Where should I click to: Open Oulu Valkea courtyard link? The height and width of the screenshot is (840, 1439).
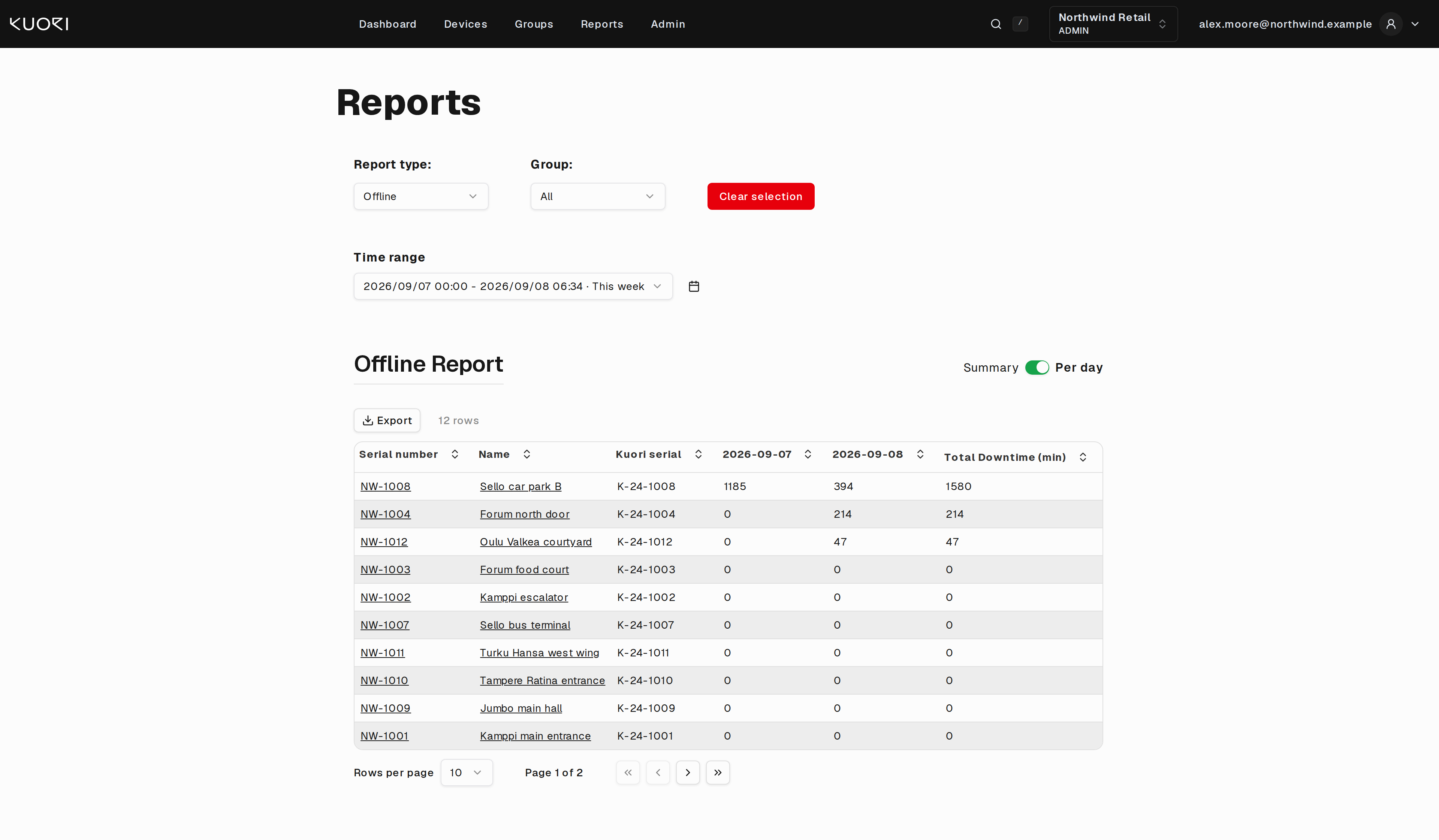pyautogui.click(x=536, y=542)
